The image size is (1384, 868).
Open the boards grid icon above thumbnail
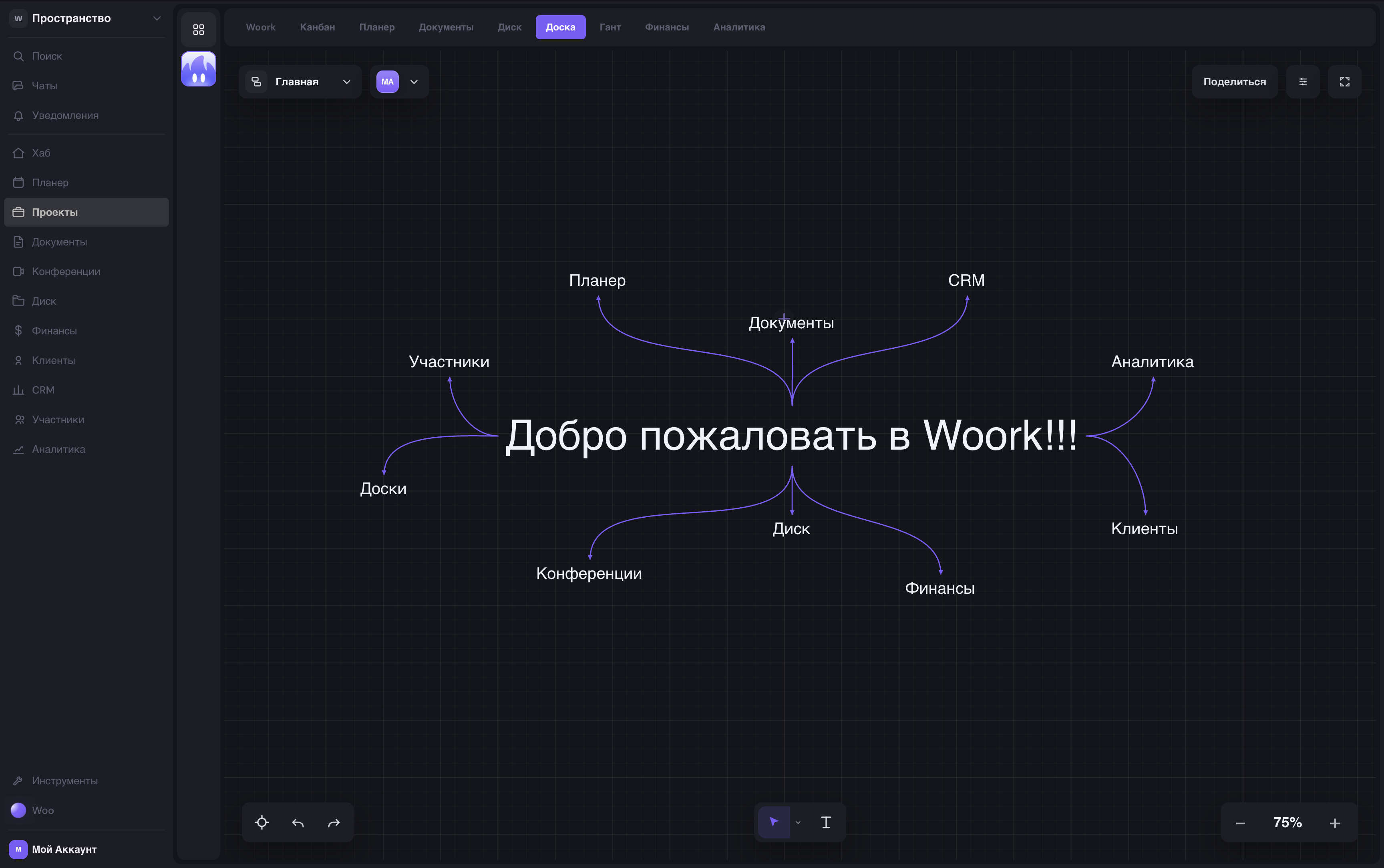point(199,29)
